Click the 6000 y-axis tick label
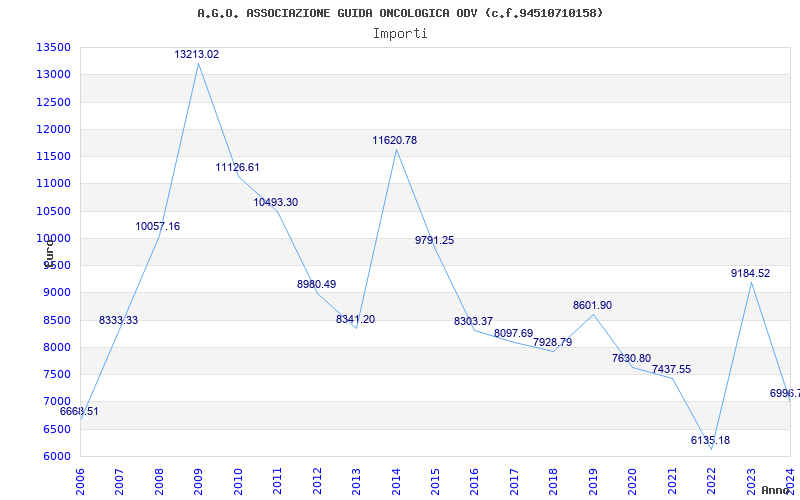800x500 pixels. 57,456
